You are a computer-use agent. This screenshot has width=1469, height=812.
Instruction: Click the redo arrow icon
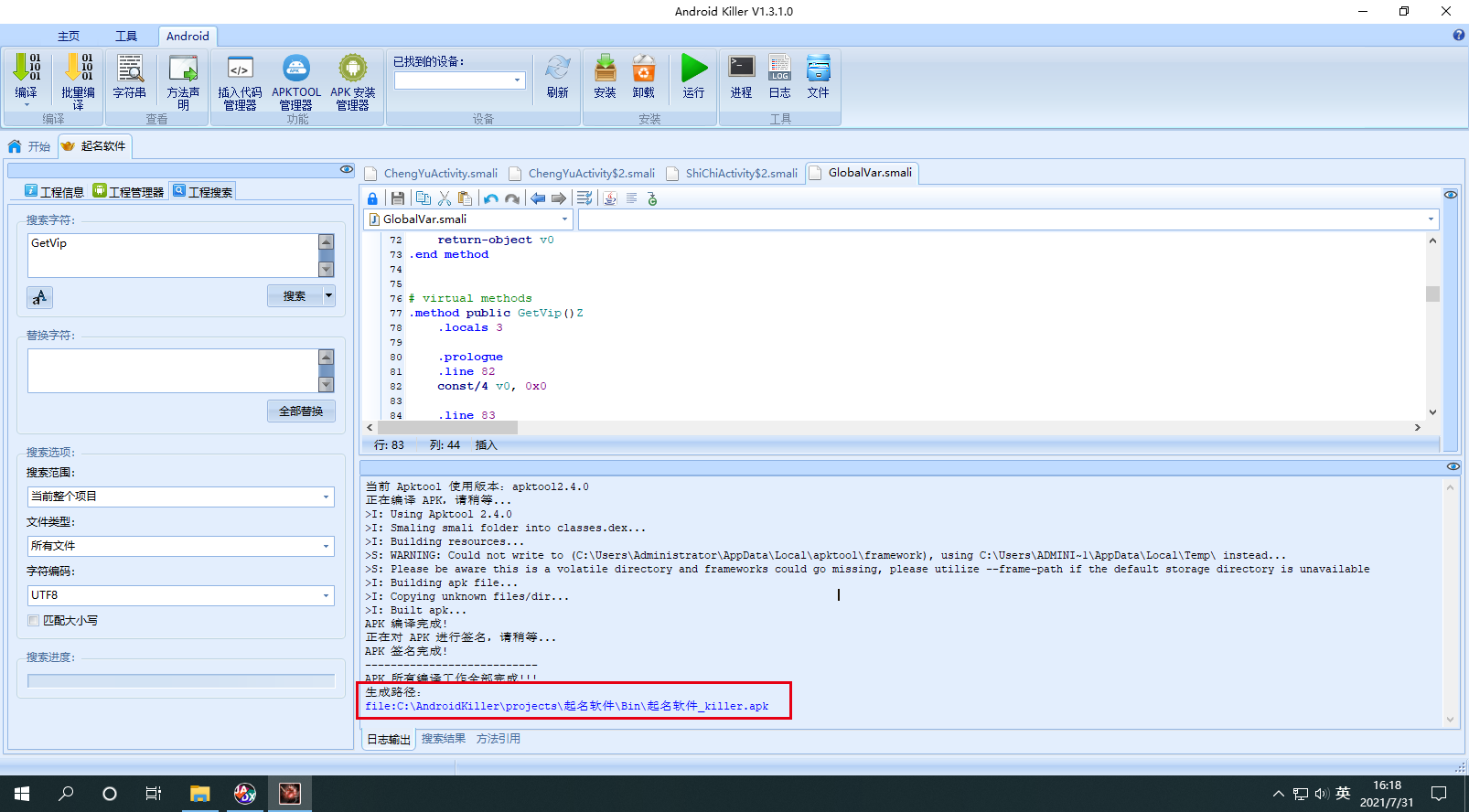click(512, 198)
